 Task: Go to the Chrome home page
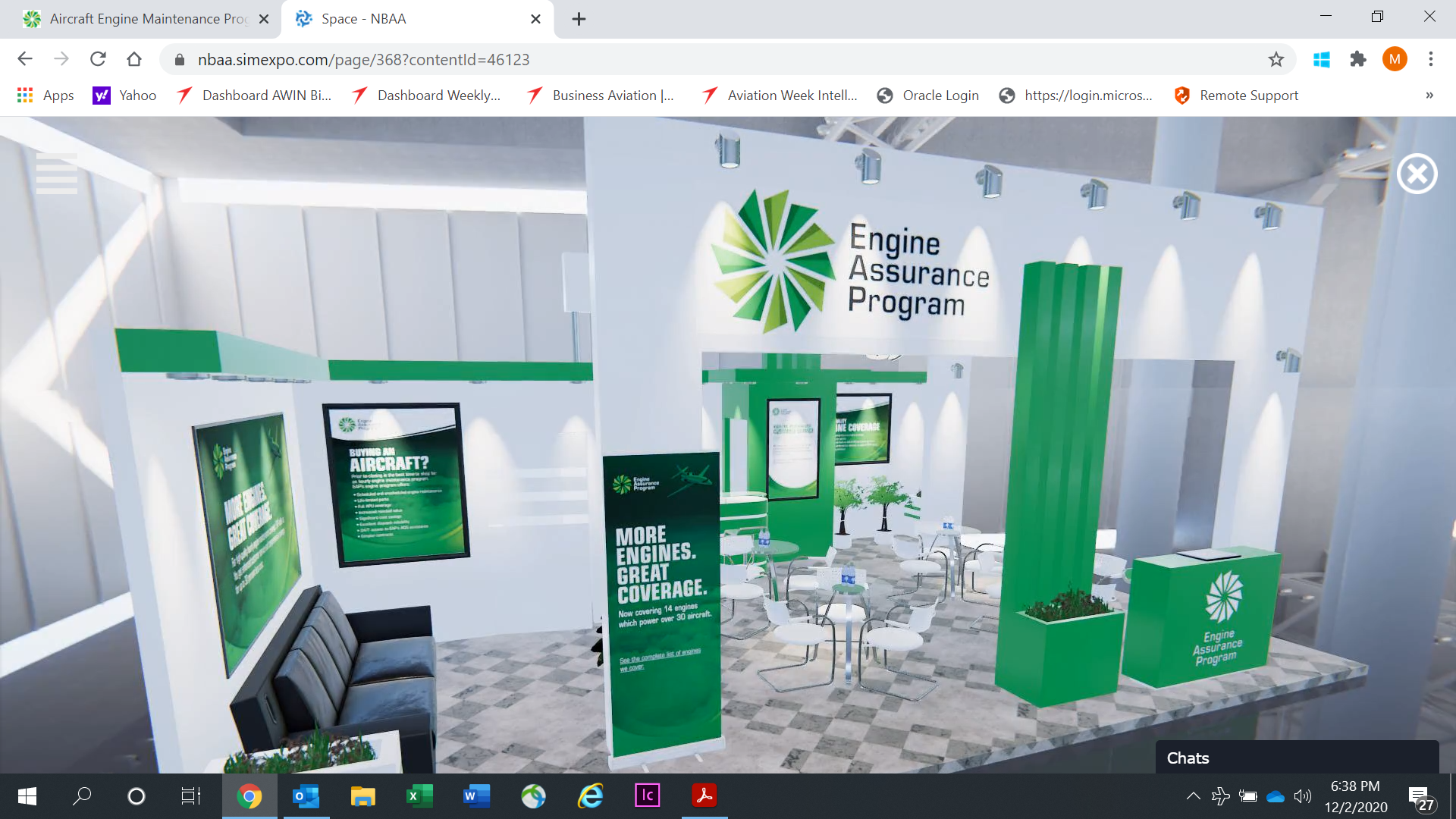tap(134, 59)
